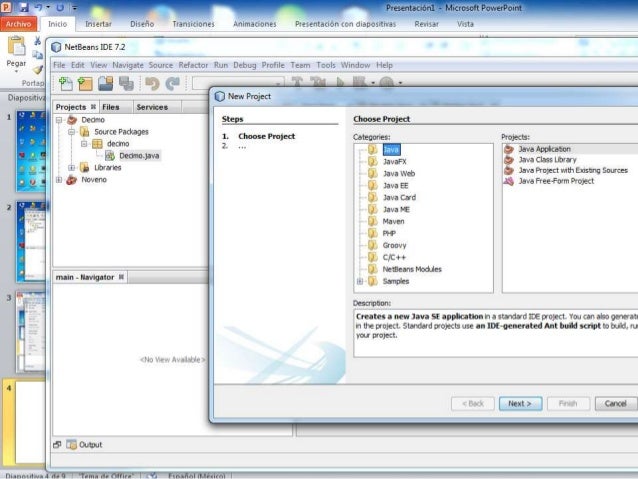Click the Debug Project toolbar icon
The height and width of the screenshot is (479, 638).
360,83
